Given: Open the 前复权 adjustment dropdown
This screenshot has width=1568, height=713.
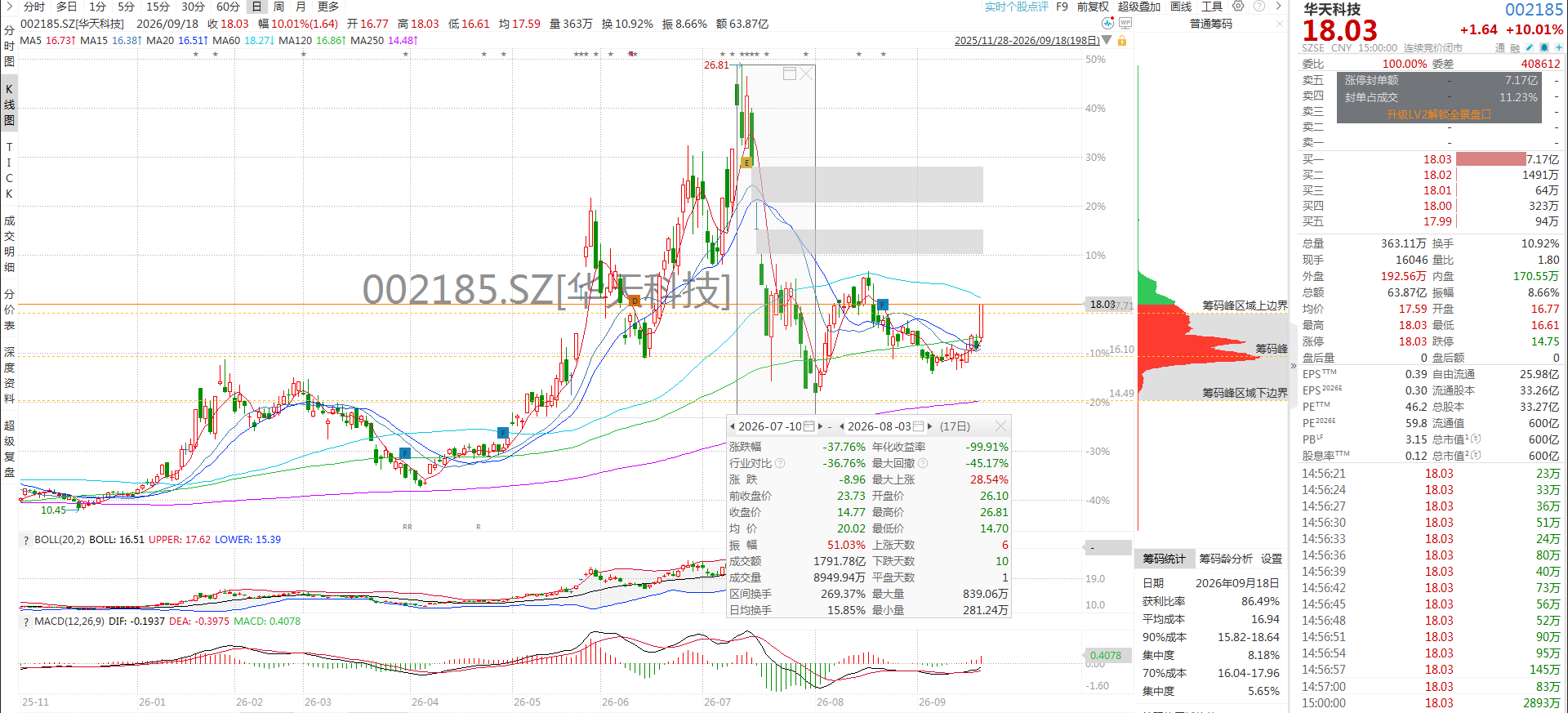Looking at the screenshot, I should tap(1093, 7).
